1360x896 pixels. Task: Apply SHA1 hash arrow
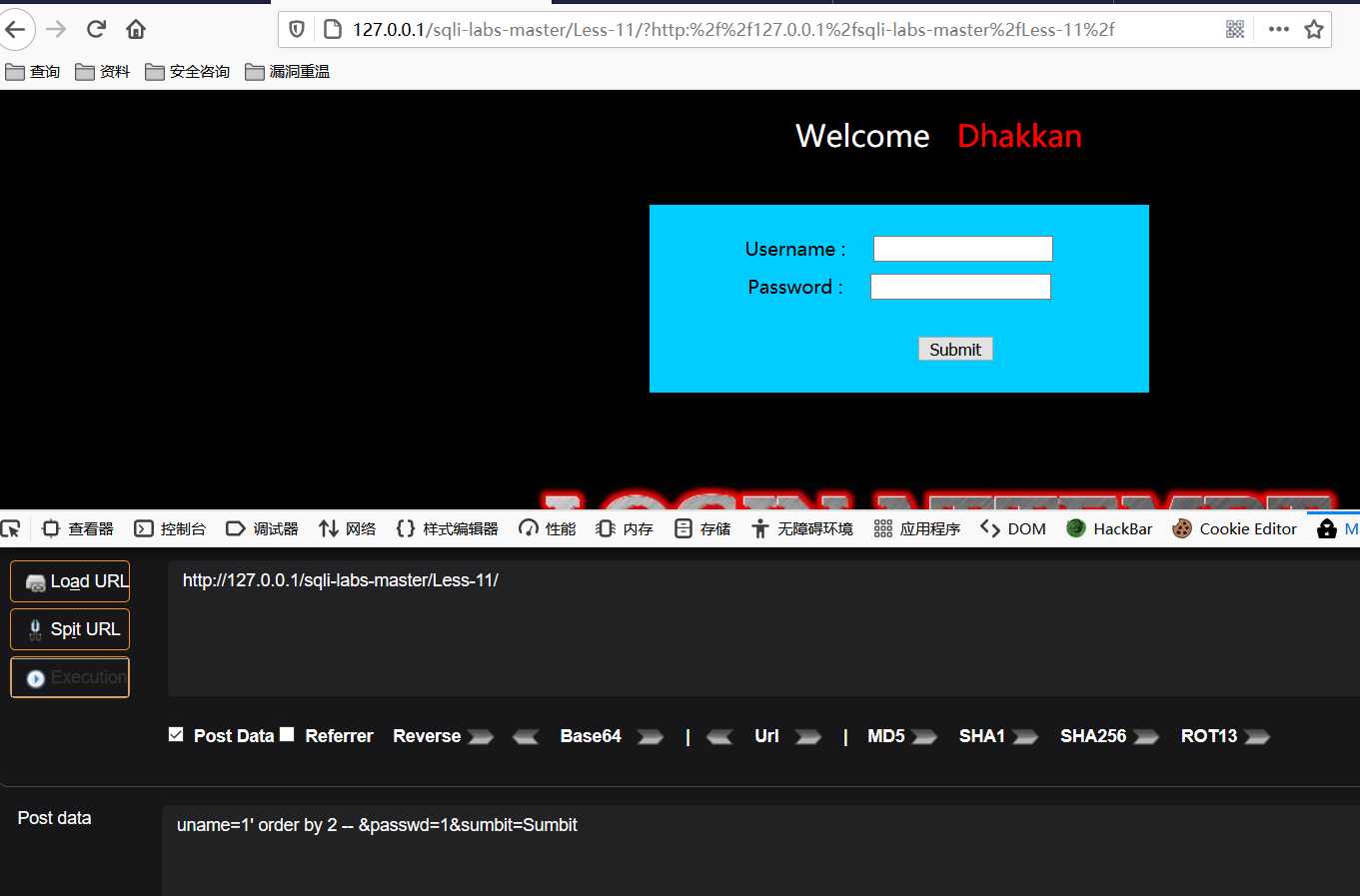pos(1025,737)
